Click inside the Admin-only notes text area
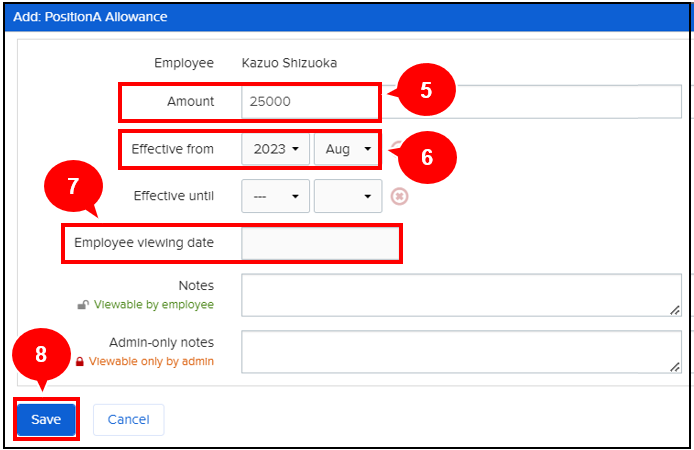The width and height of the screenshot is (694, 450). (x=461, y=352)
